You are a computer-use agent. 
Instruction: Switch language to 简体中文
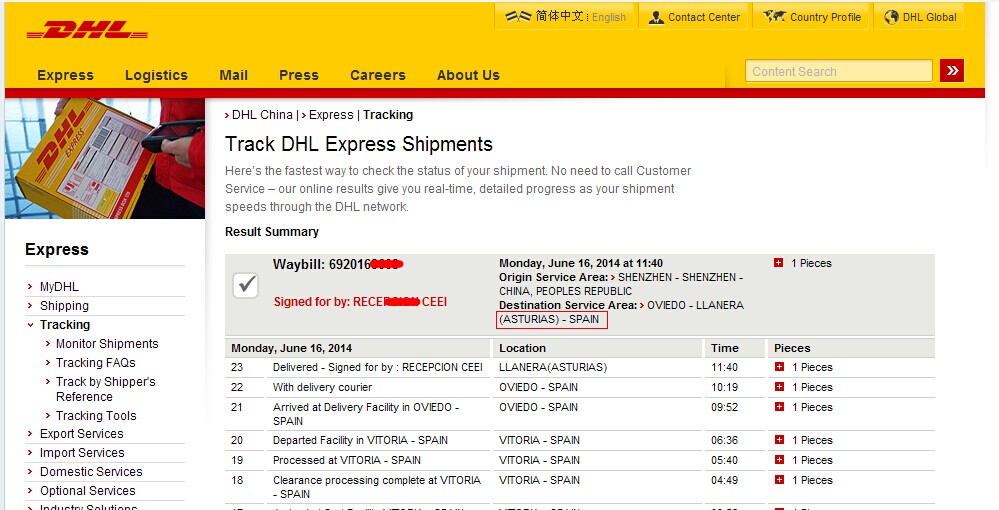point(559,17)
